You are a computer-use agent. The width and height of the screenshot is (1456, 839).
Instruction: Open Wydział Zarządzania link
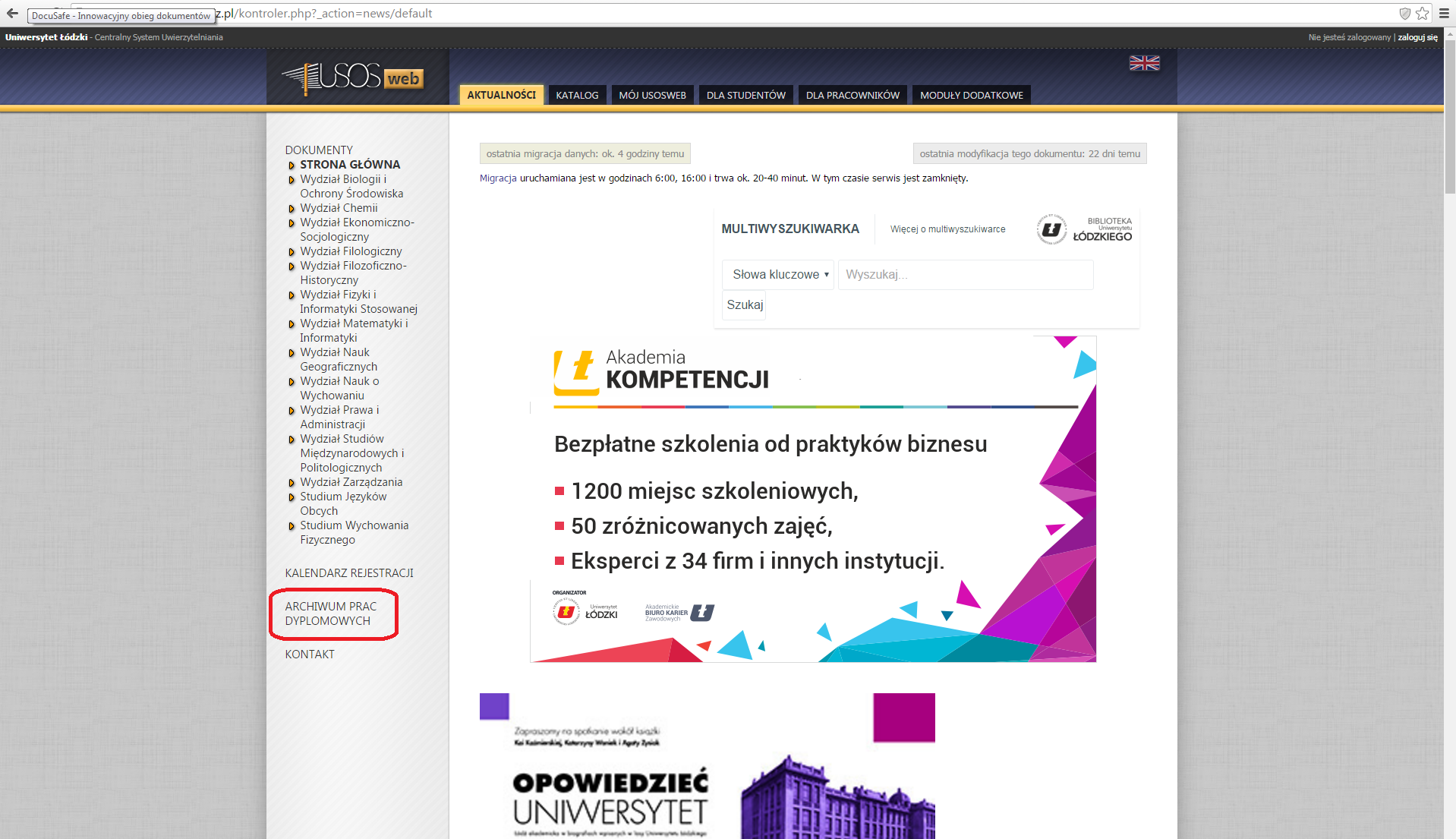coord(351,482)
